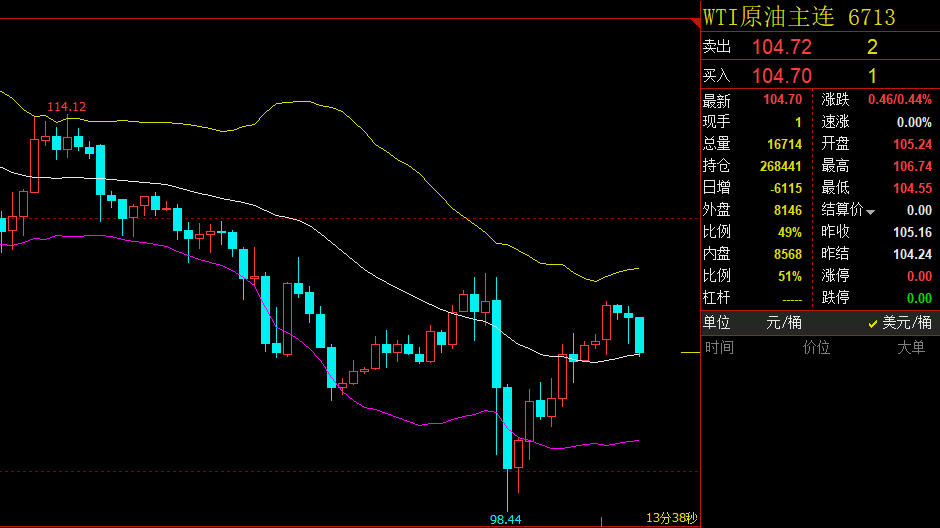Click the 持仓 value 268441
Image resolution: width=940 pixels, height=528 pixels.
click(x=781, y=166)
